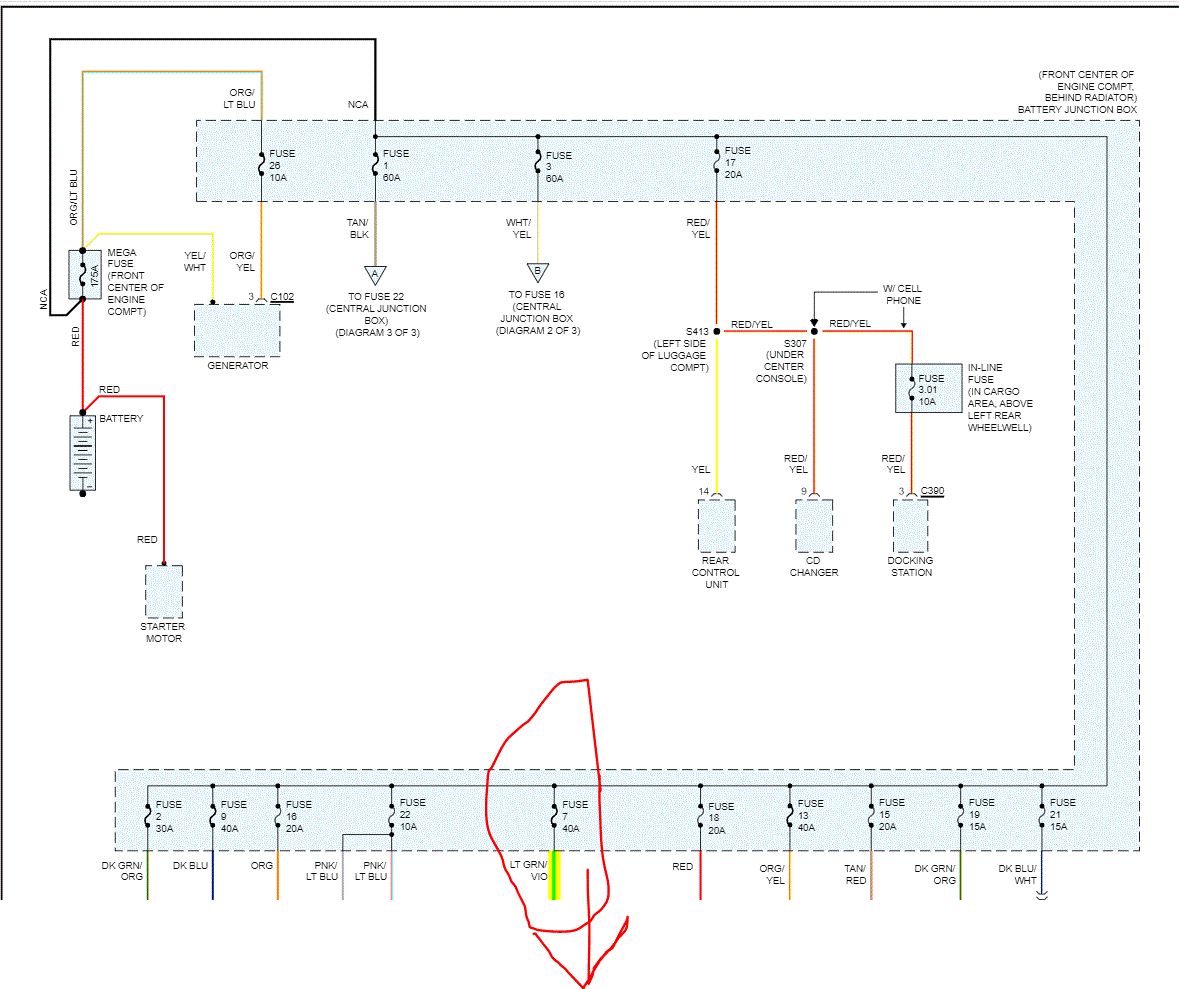The height and width of the screenshot is (989, 1179).
Task: Click the IN-LINE FUSE location description
Action: coord(1000,398)
